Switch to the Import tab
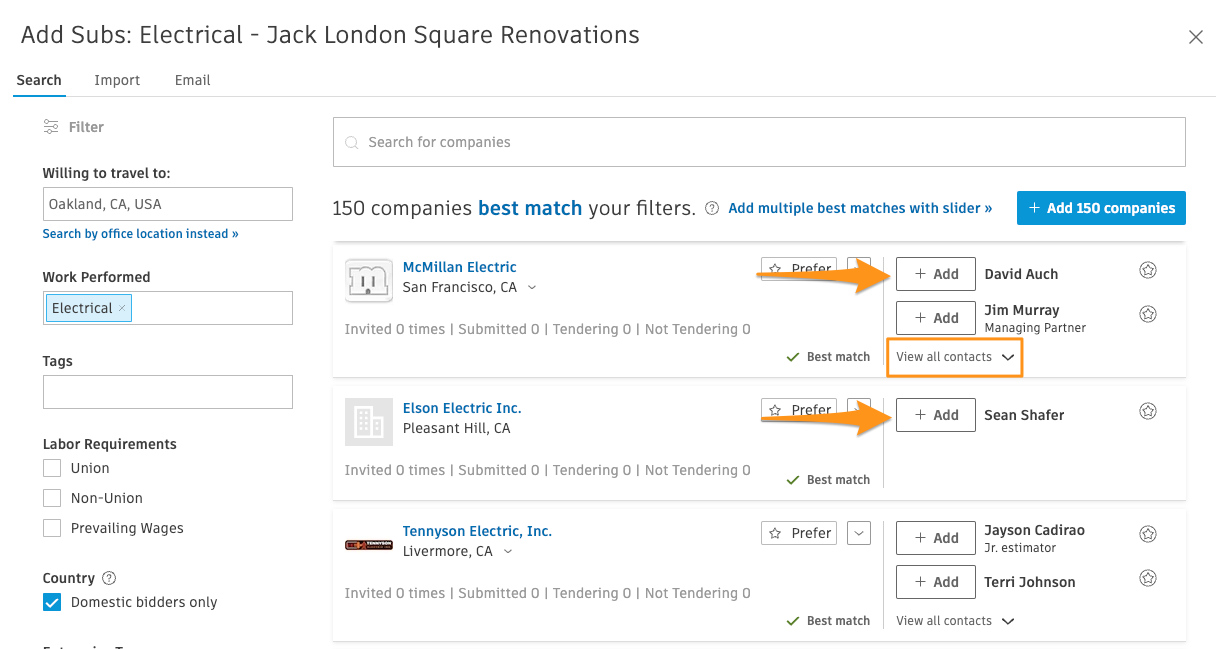Image resolution: width=1231 pixels, height=649 pixels. coord(117,80)
